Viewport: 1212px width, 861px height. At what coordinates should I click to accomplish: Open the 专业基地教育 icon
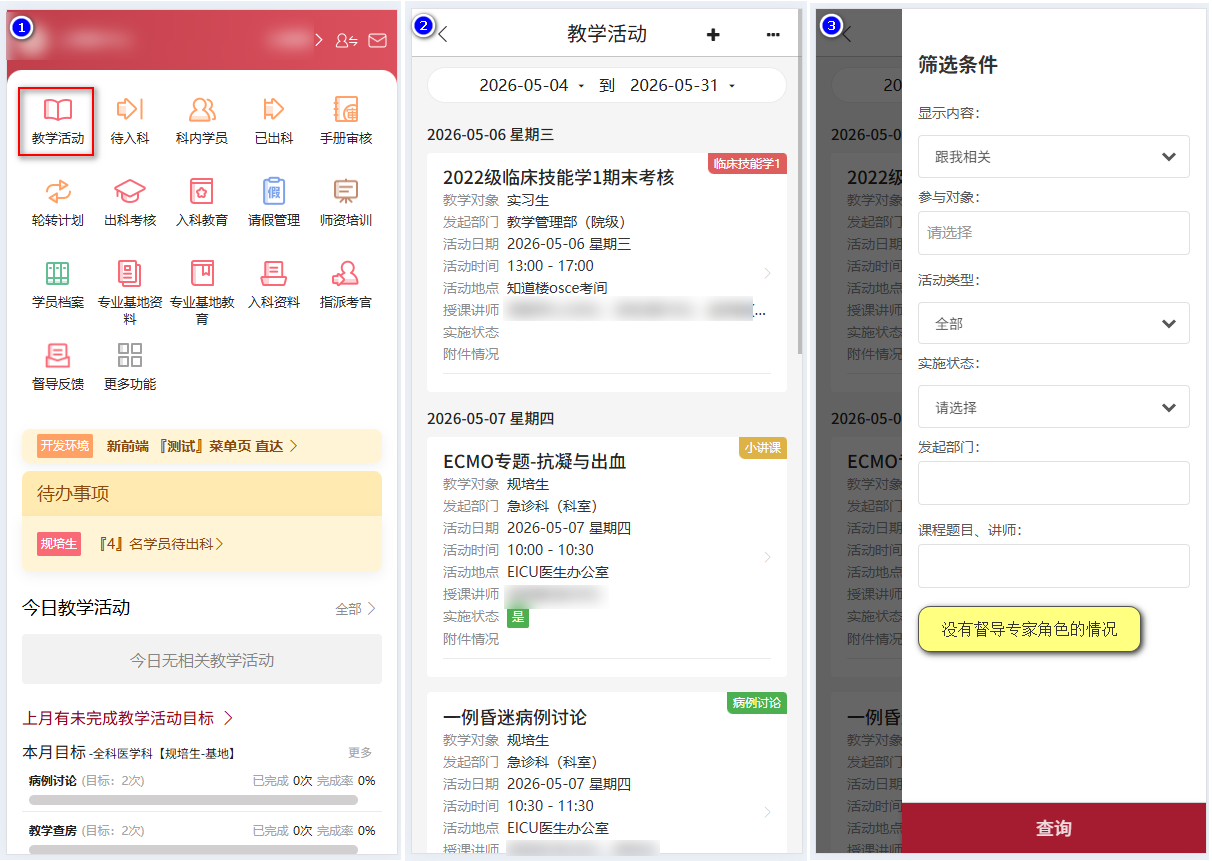click(202, 292)
